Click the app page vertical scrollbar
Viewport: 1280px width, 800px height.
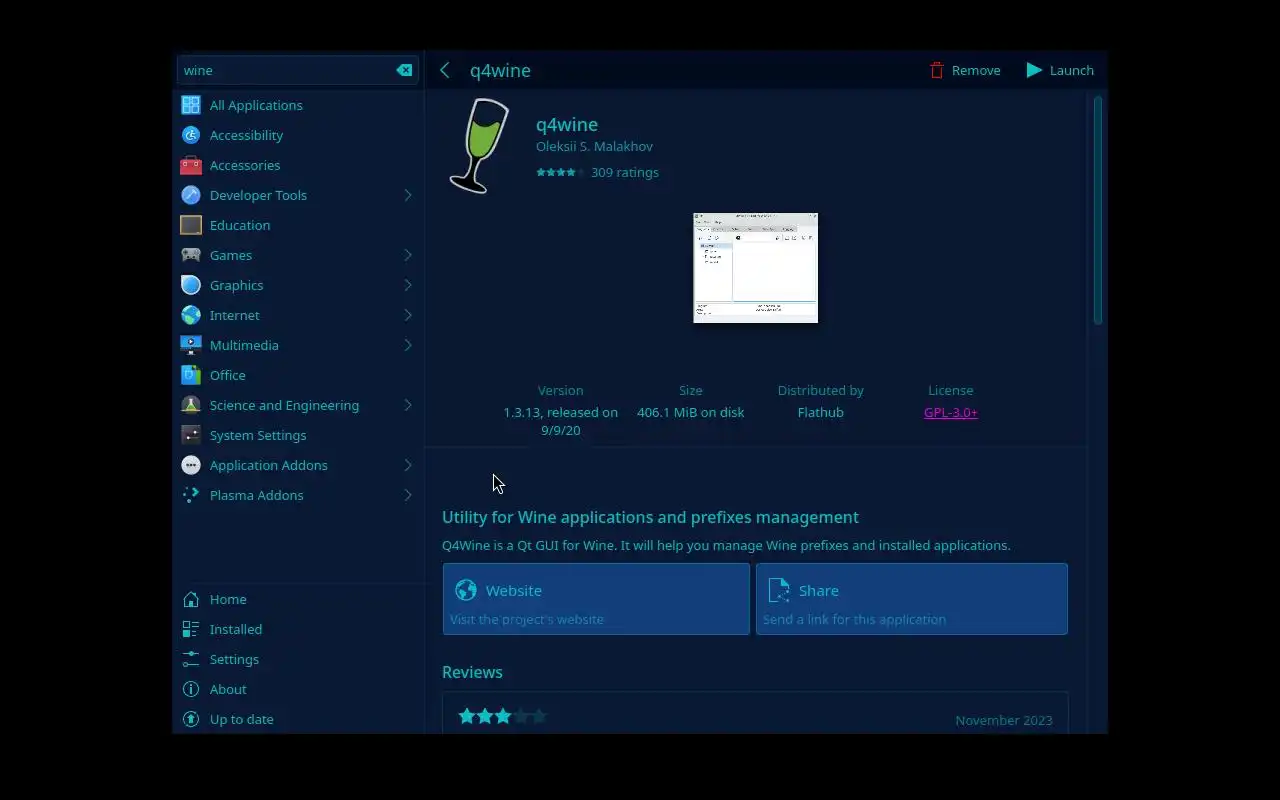pos(1097,210)
